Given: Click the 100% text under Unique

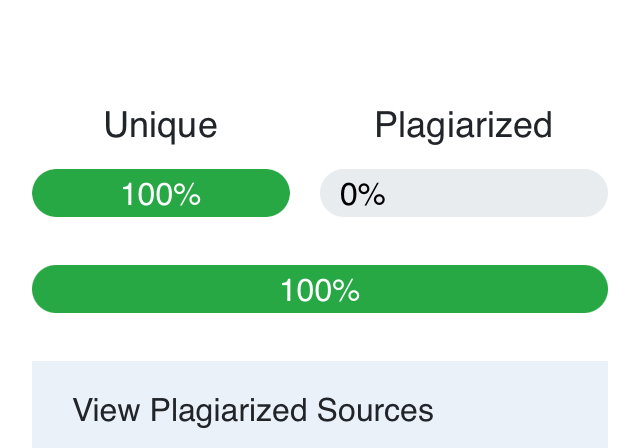Looking at the screenshot, I should pos(161,194).
